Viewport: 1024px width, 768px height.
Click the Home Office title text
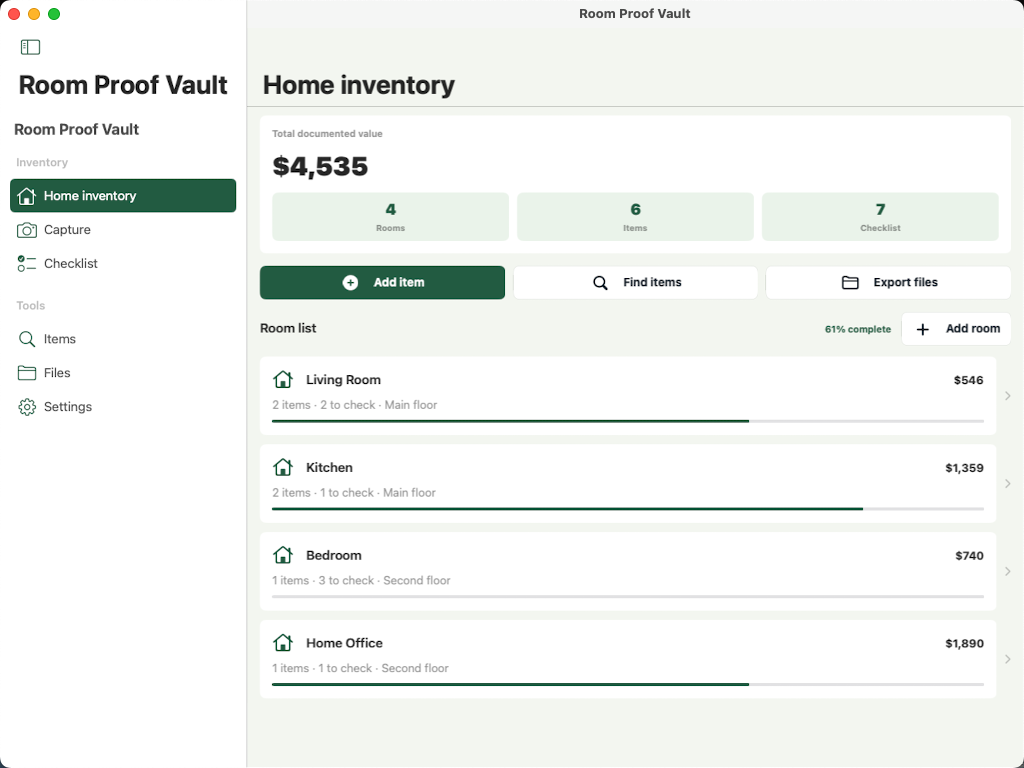344,643
